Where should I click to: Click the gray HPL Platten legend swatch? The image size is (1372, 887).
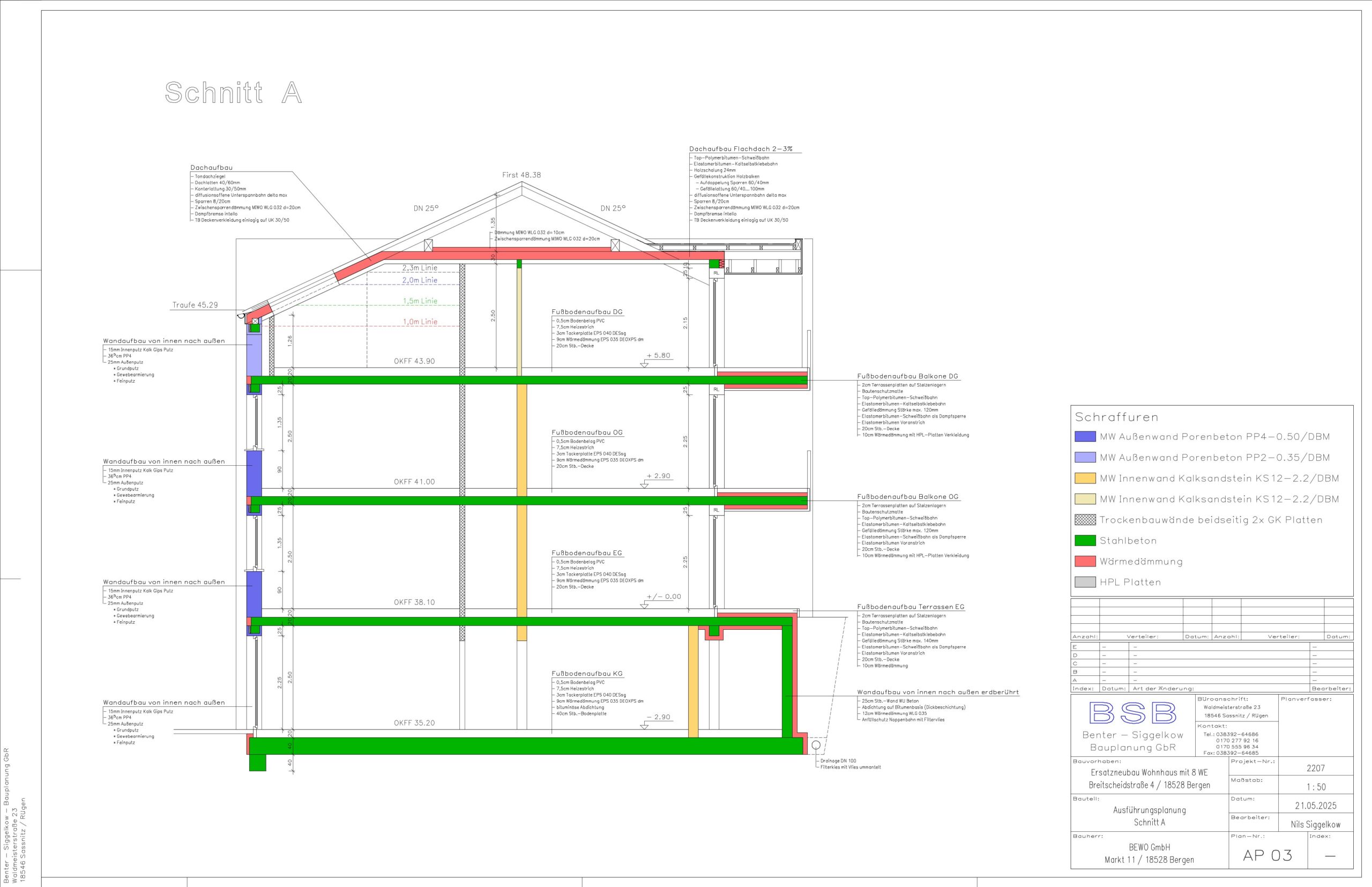pos(1085,582)
